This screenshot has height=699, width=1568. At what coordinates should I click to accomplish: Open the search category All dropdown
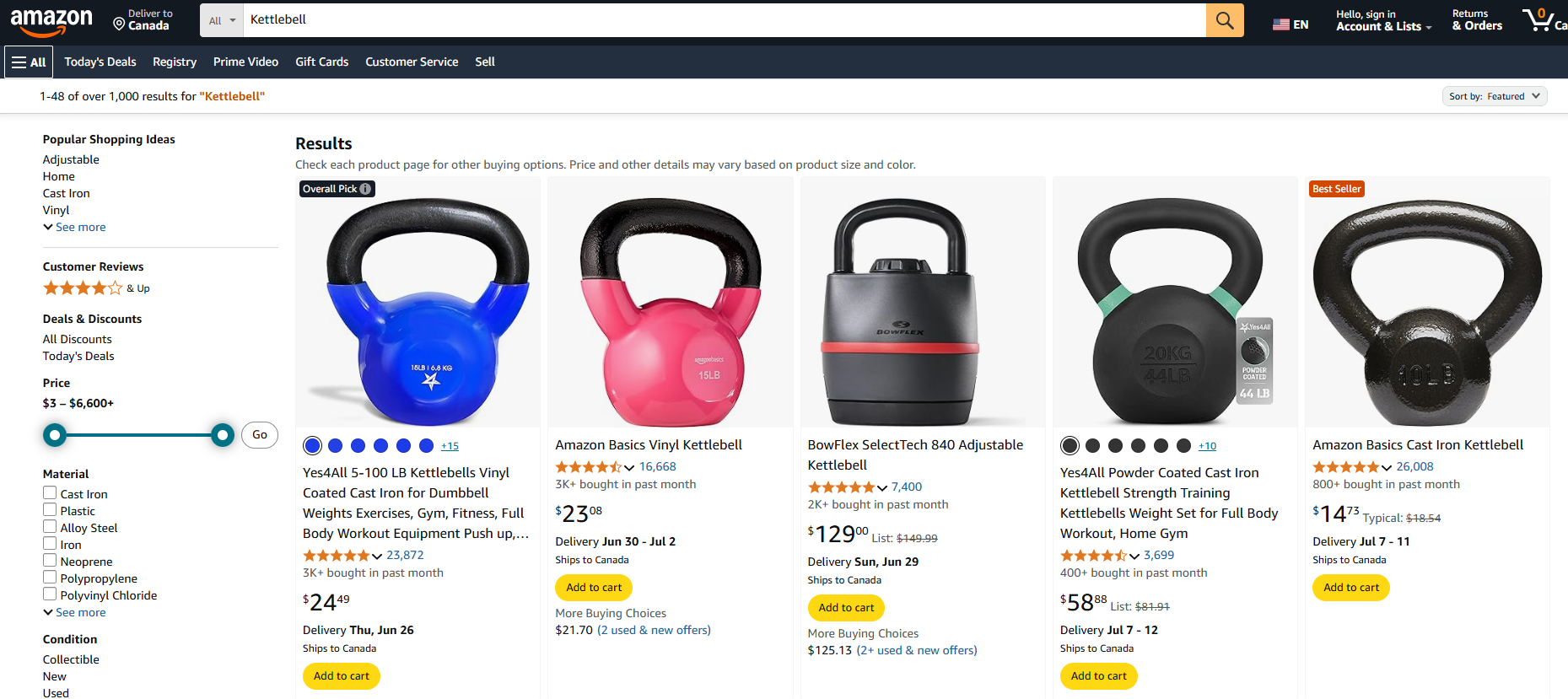[220, 19]
